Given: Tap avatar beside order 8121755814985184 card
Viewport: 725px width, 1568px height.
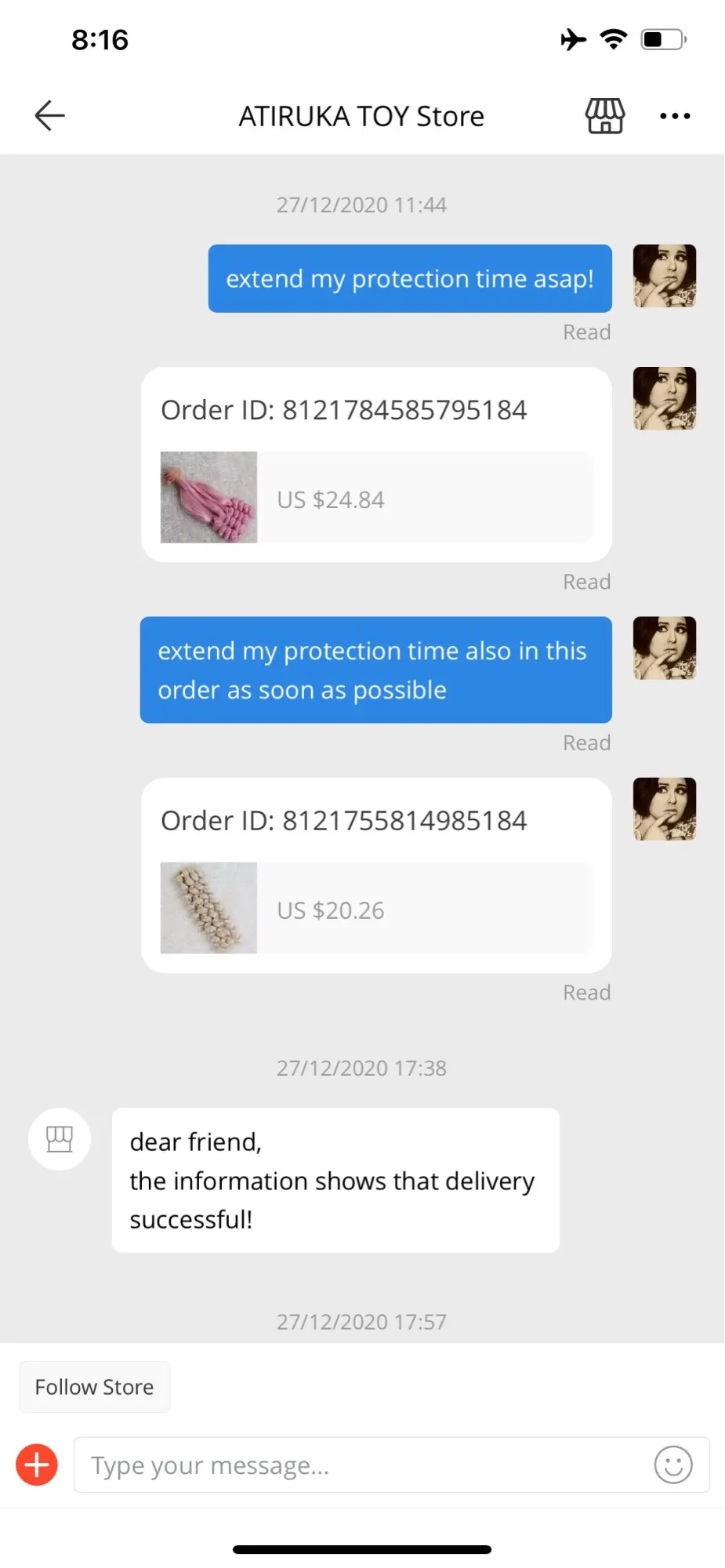Looking at the screenshot, I should [x=665, y=809].
